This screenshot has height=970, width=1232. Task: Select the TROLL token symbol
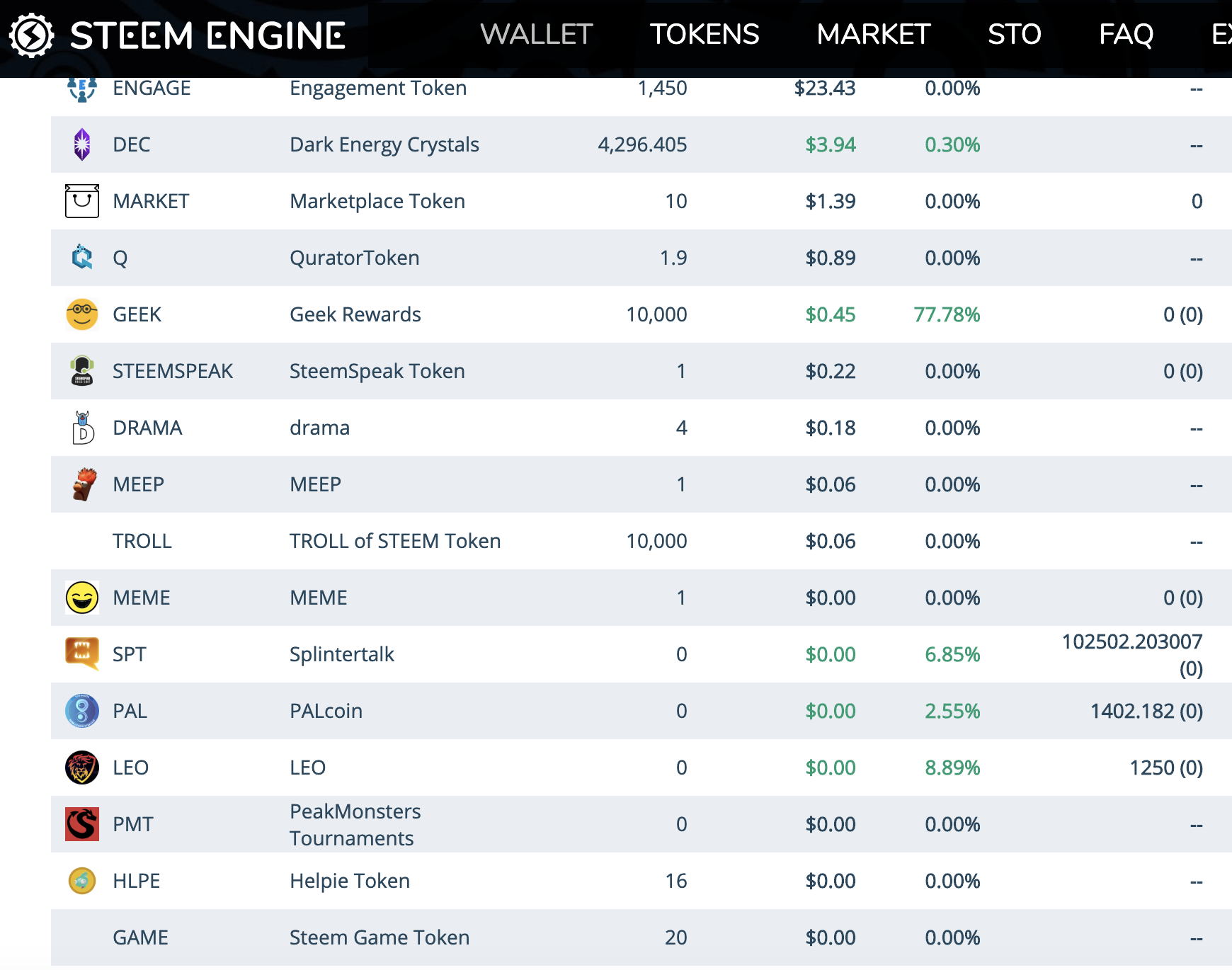pyautogui.click(x=142, y=541)
